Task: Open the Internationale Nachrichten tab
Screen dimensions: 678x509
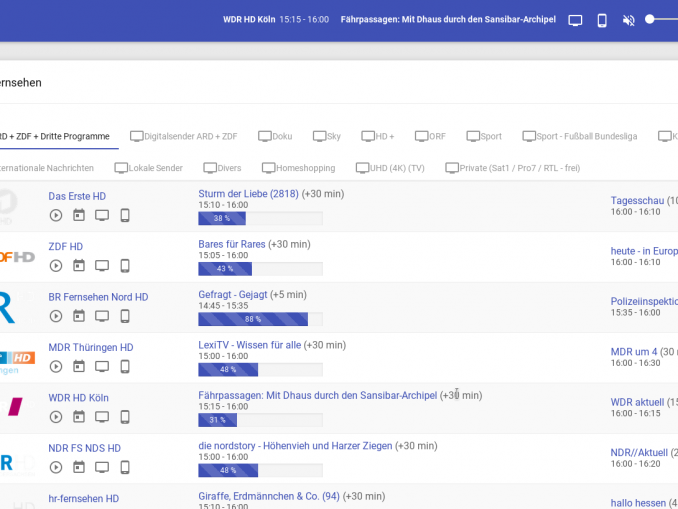Action: 47,168
